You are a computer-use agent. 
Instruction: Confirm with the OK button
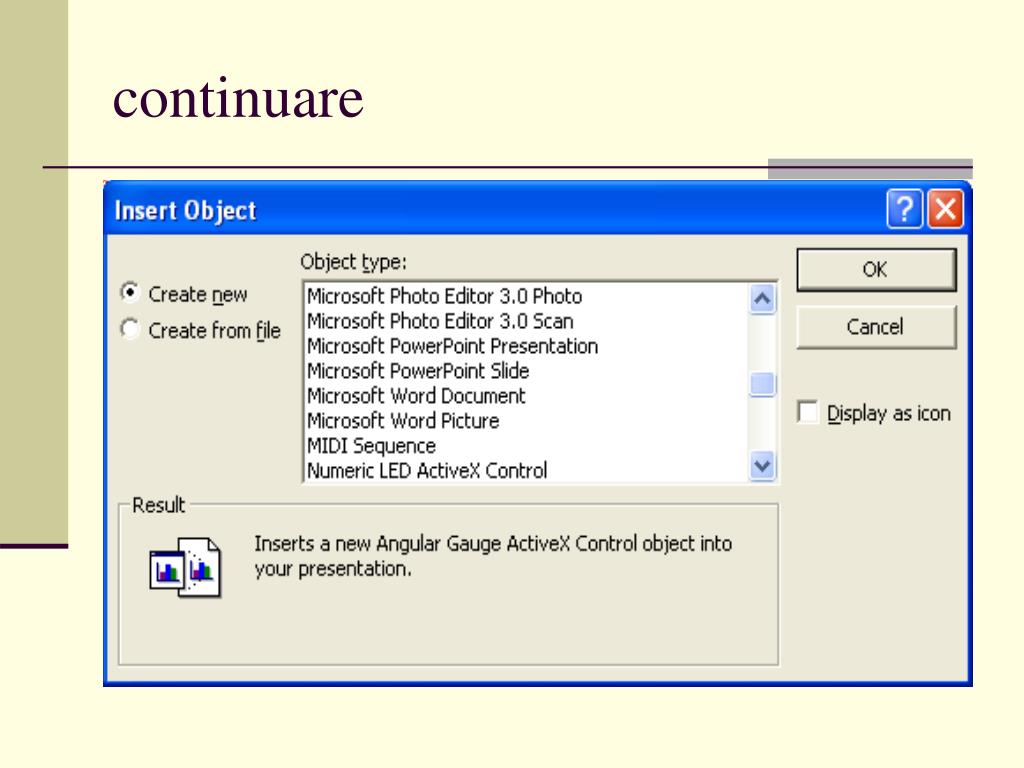click(x=876, y=269)
